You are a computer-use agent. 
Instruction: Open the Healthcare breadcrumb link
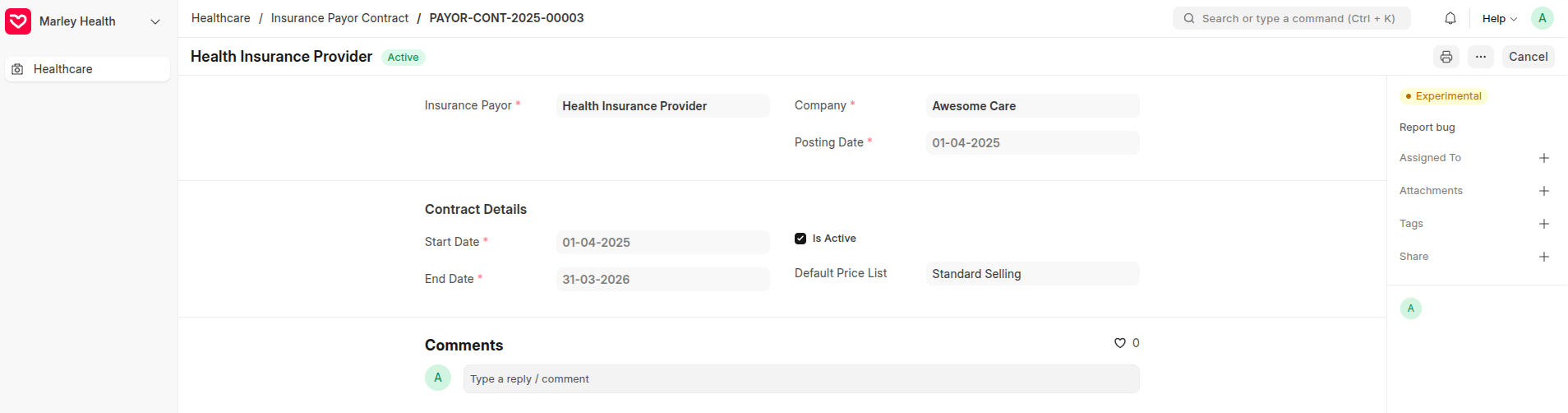click(221, 18)
